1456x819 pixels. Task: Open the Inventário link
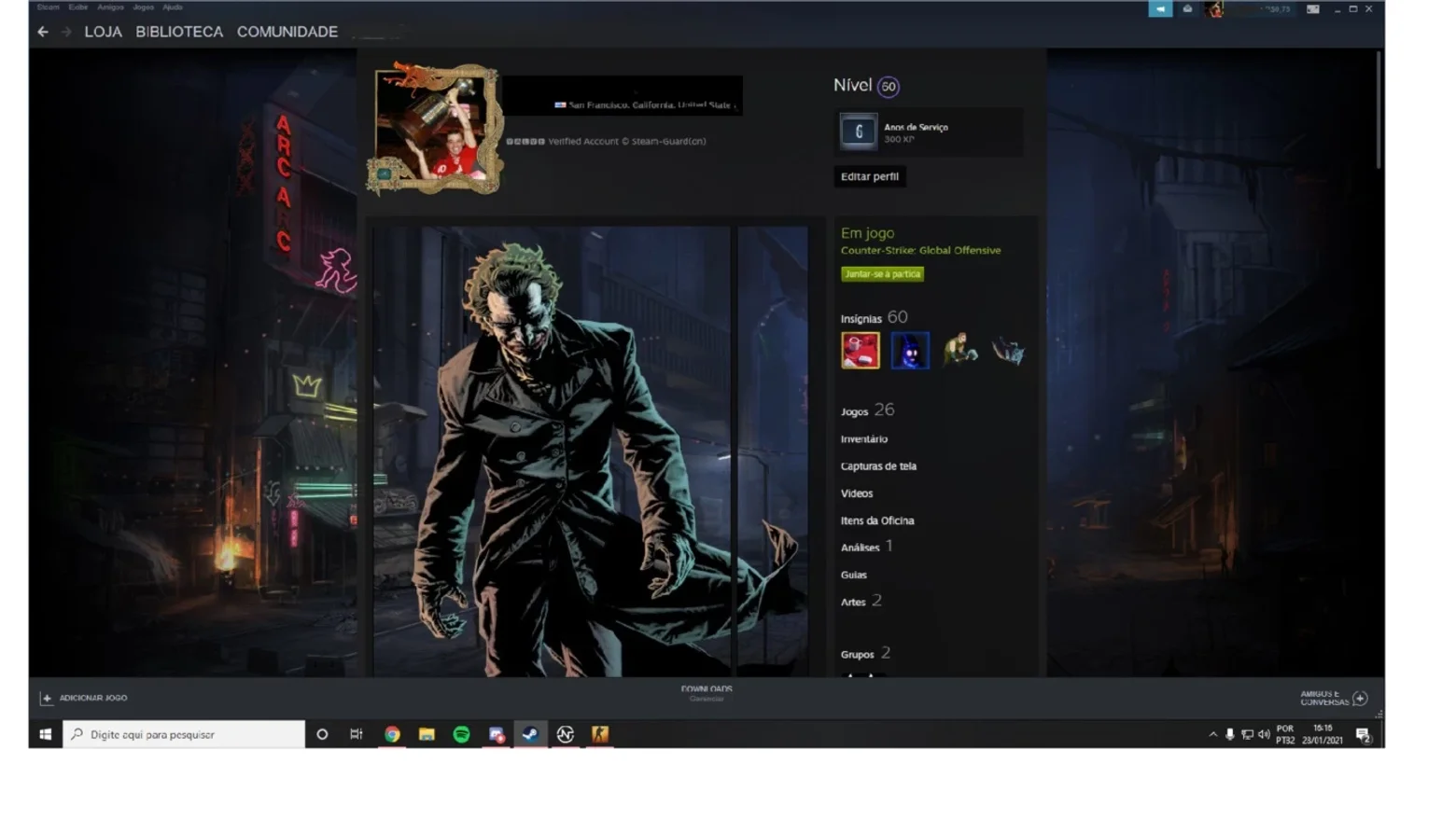(864, 438)
